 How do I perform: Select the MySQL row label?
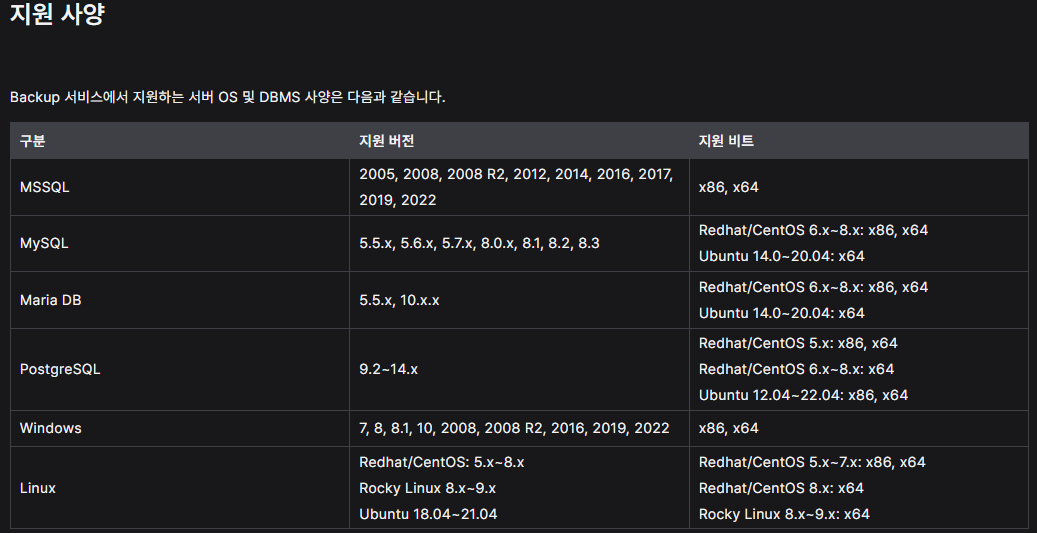point(44,243)
